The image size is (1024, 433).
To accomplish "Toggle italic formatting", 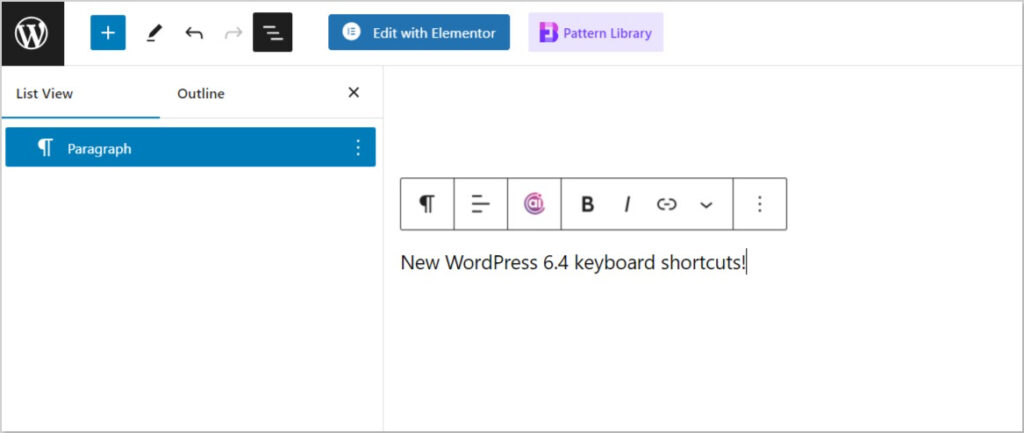I will [627, 204].
